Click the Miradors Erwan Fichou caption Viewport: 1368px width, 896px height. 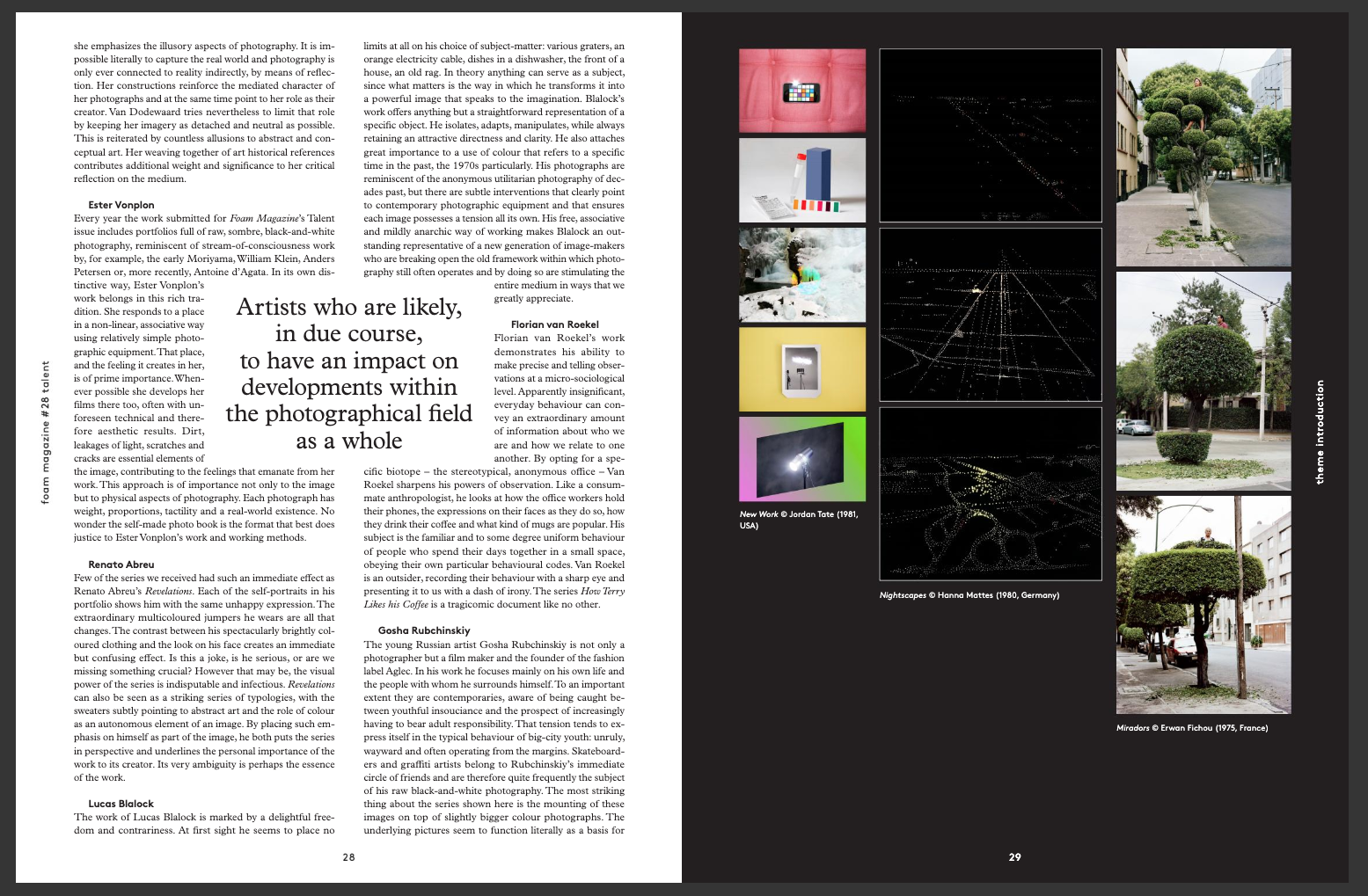pos(1191,728)
